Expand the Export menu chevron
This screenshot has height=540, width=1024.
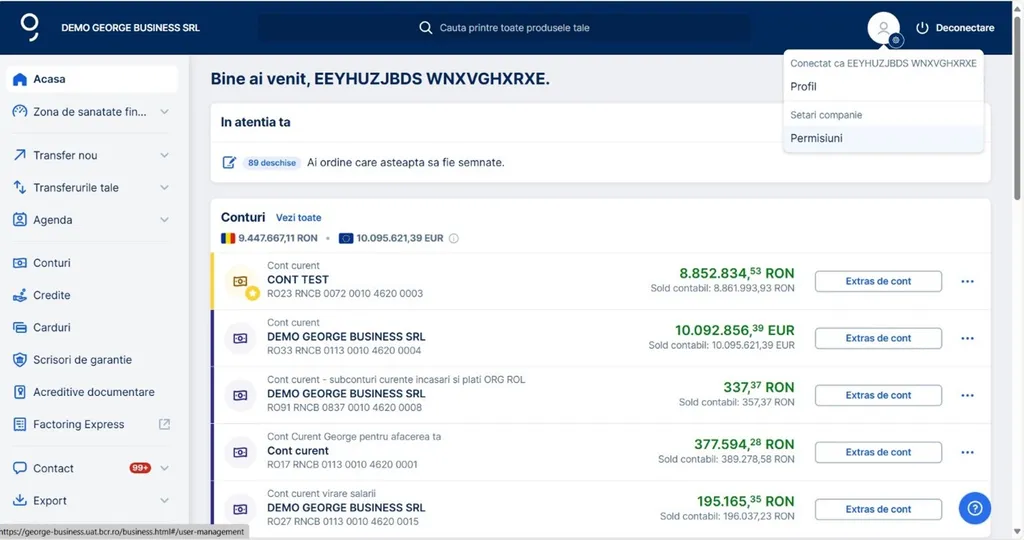165,500
